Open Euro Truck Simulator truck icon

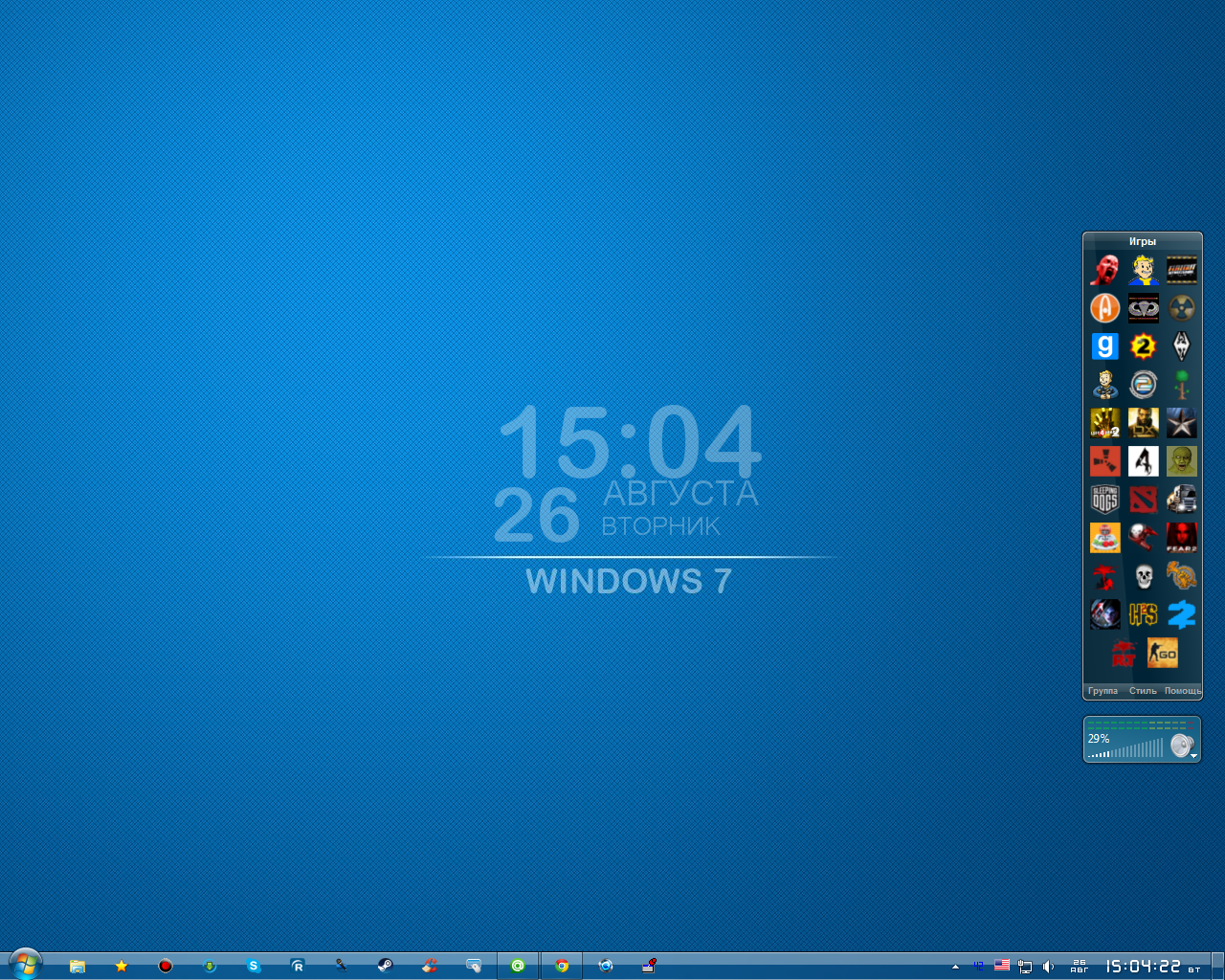(x=1181, y=500)
